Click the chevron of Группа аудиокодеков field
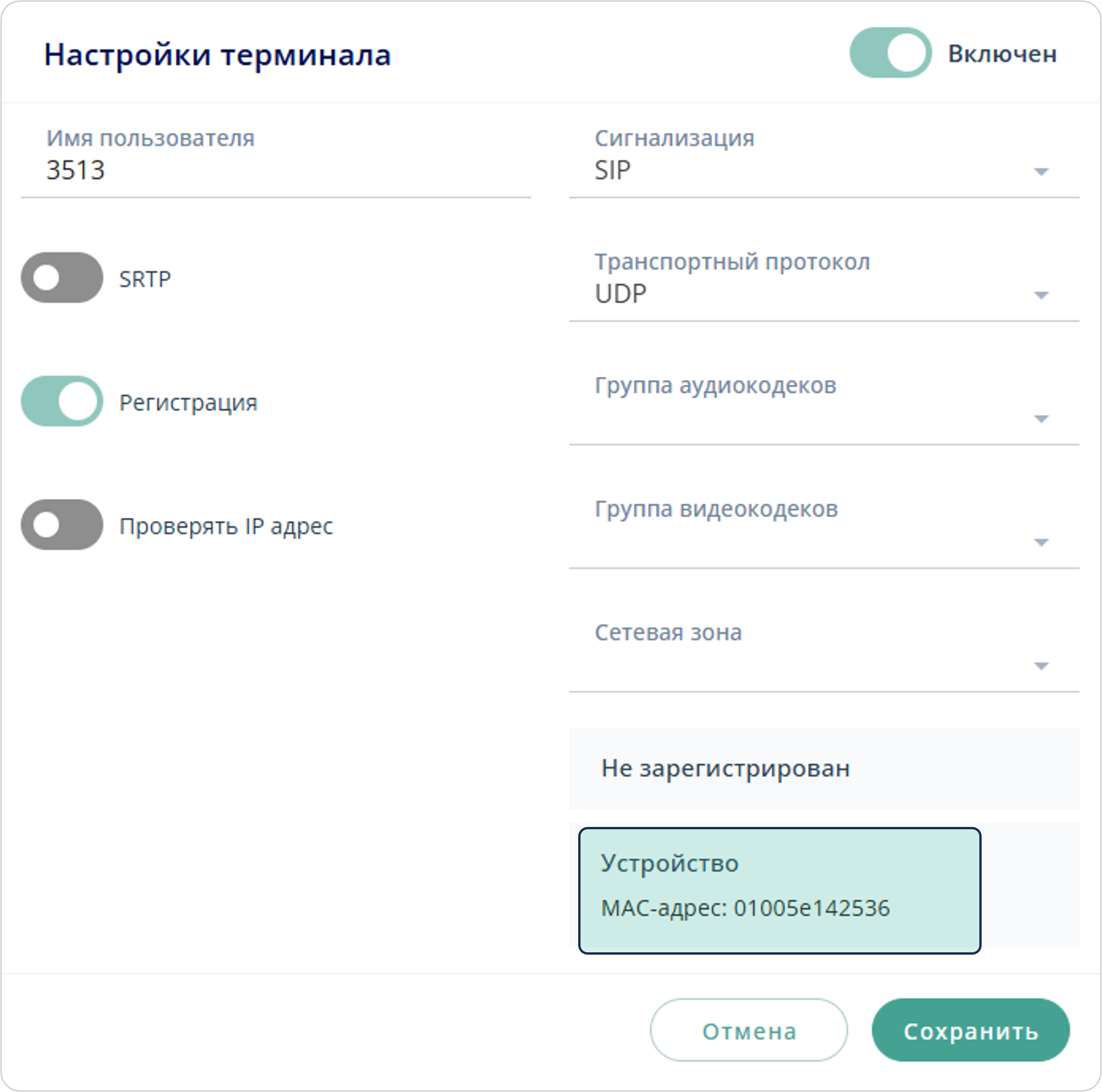 coord(1042,418)
